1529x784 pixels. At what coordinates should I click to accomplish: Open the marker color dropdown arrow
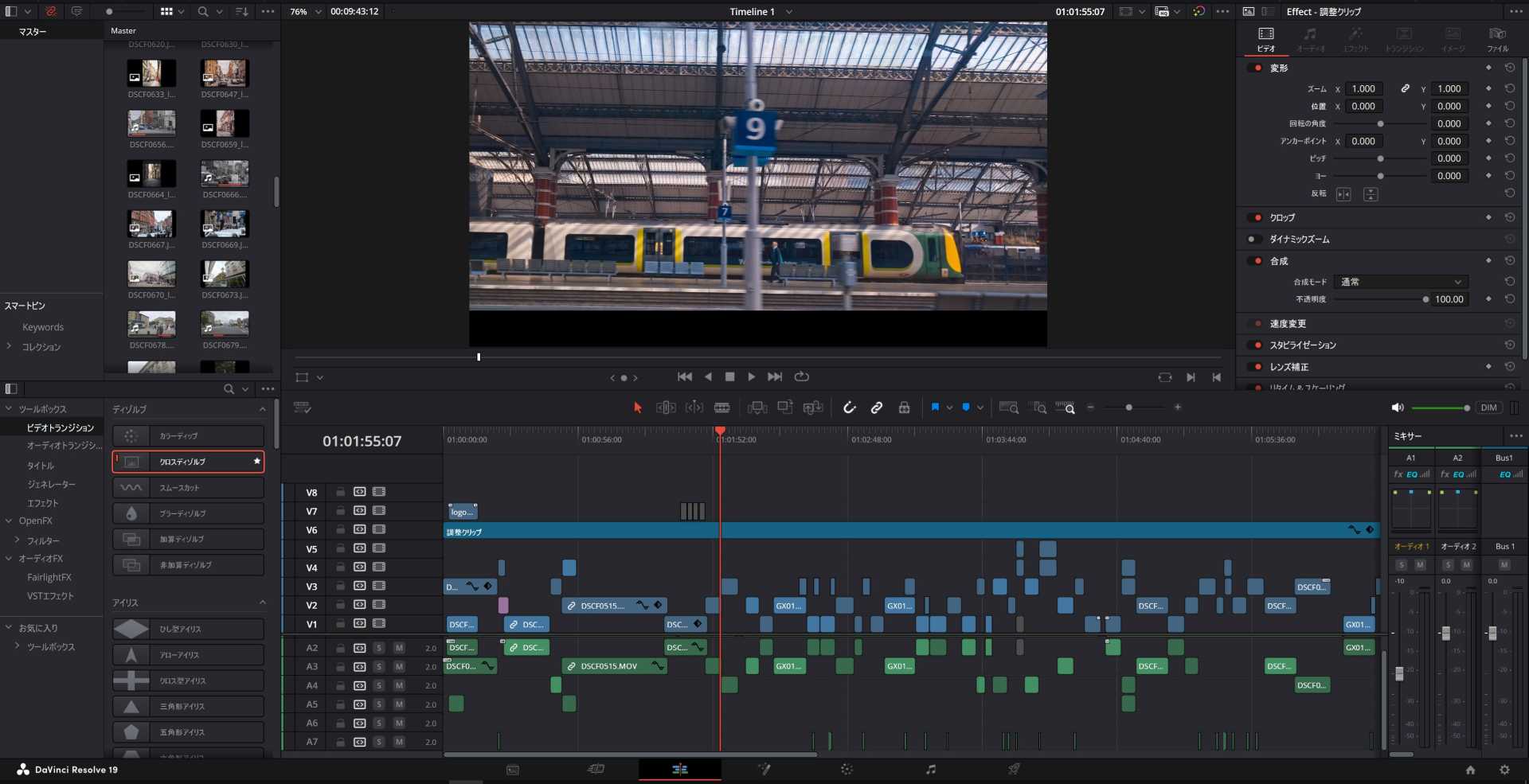click(x=980, y=408)
